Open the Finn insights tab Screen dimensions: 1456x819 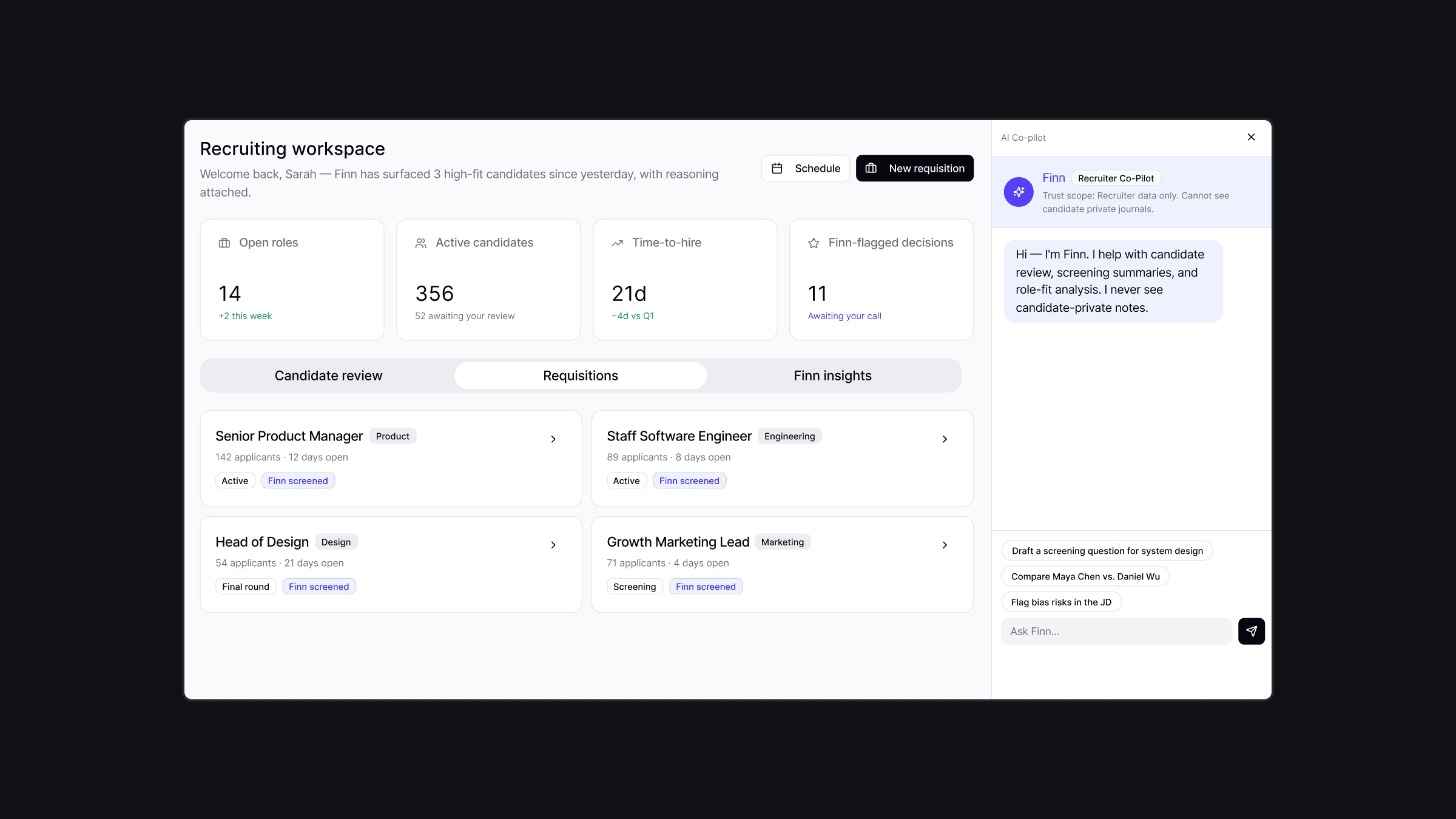click(832, 376)
